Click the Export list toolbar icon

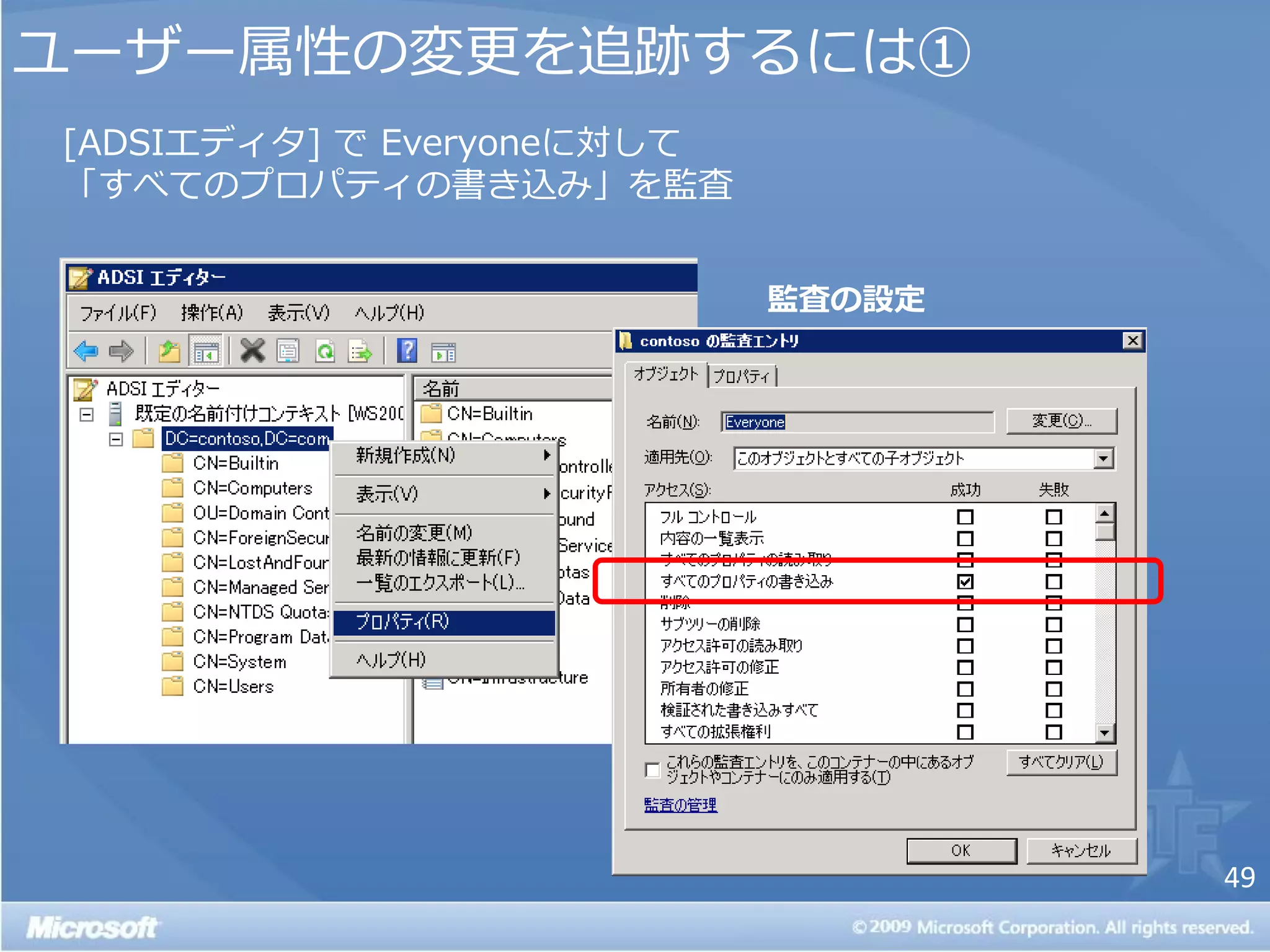[360, 351]
